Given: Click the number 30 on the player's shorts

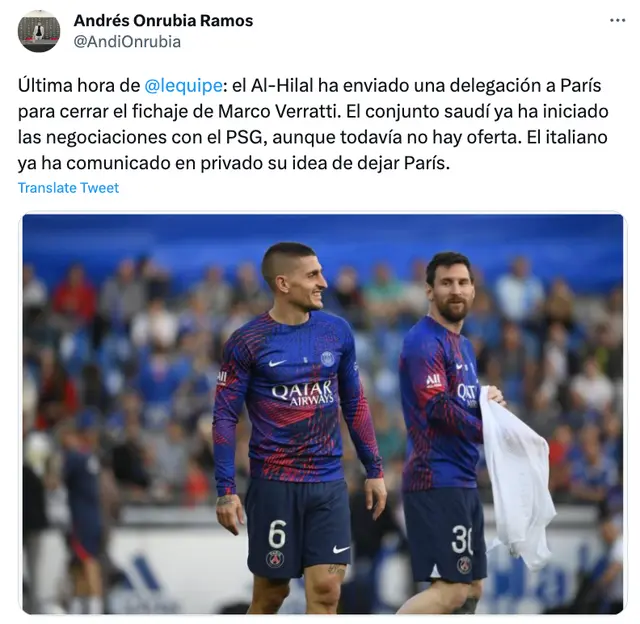Looking at the screenshot, I should 462,539.
